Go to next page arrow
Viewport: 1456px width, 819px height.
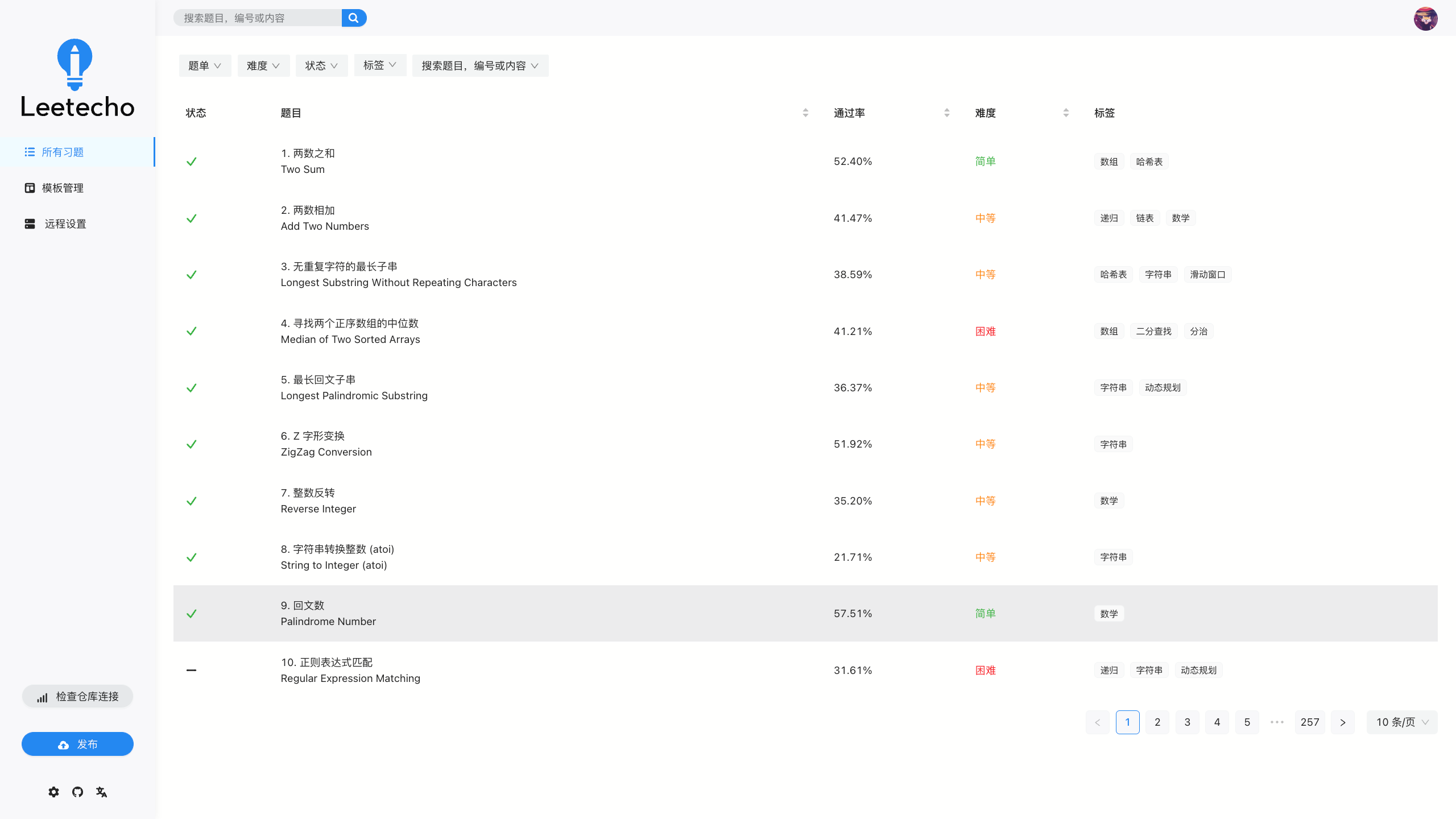(1343, 722)
